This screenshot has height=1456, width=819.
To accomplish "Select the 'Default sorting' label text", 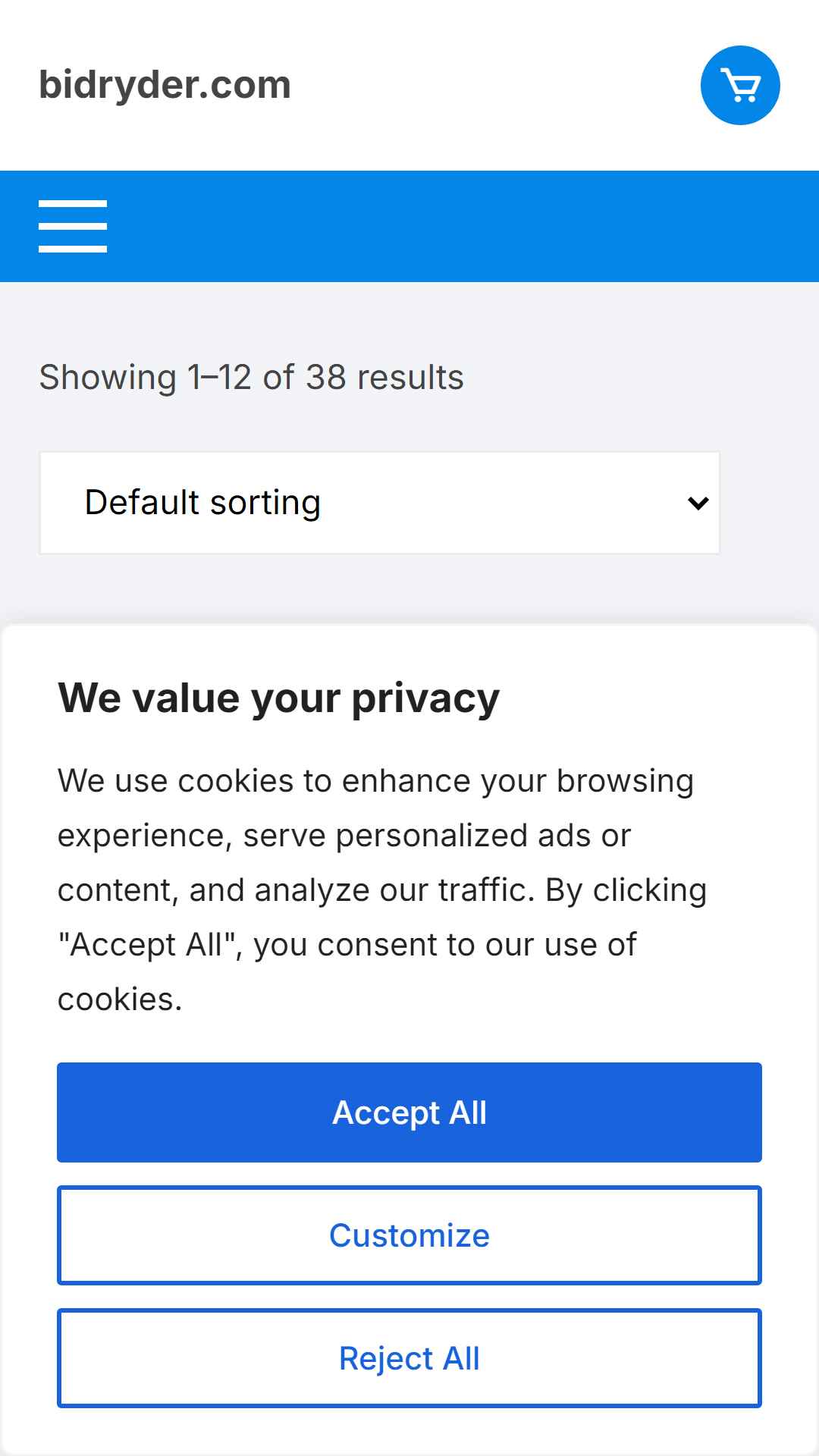I will (x=202, y=502).
